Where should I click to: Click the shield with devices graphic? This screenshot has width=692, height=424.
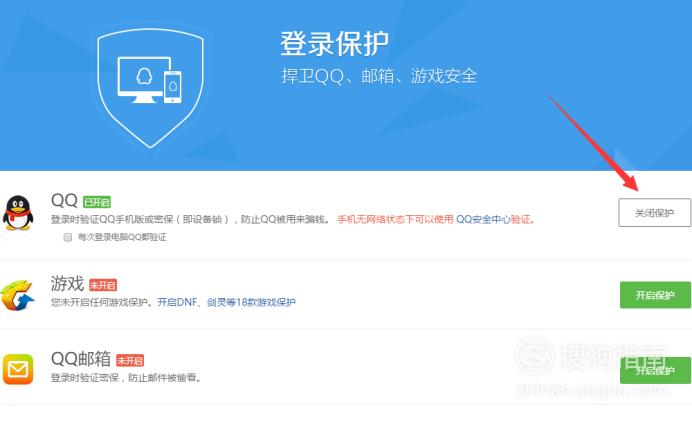(150, 88)
